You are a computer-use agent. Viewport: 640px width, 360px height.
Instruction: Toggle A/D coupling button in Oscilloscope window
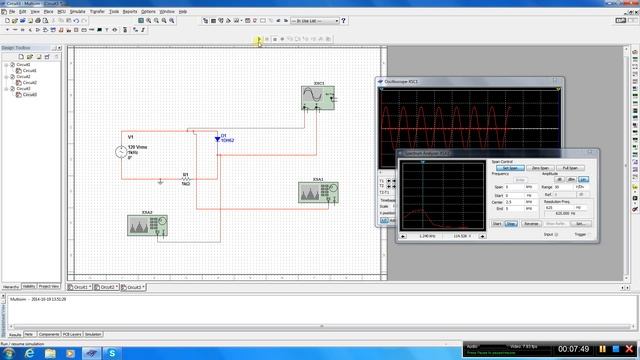[x=384, y=220]
